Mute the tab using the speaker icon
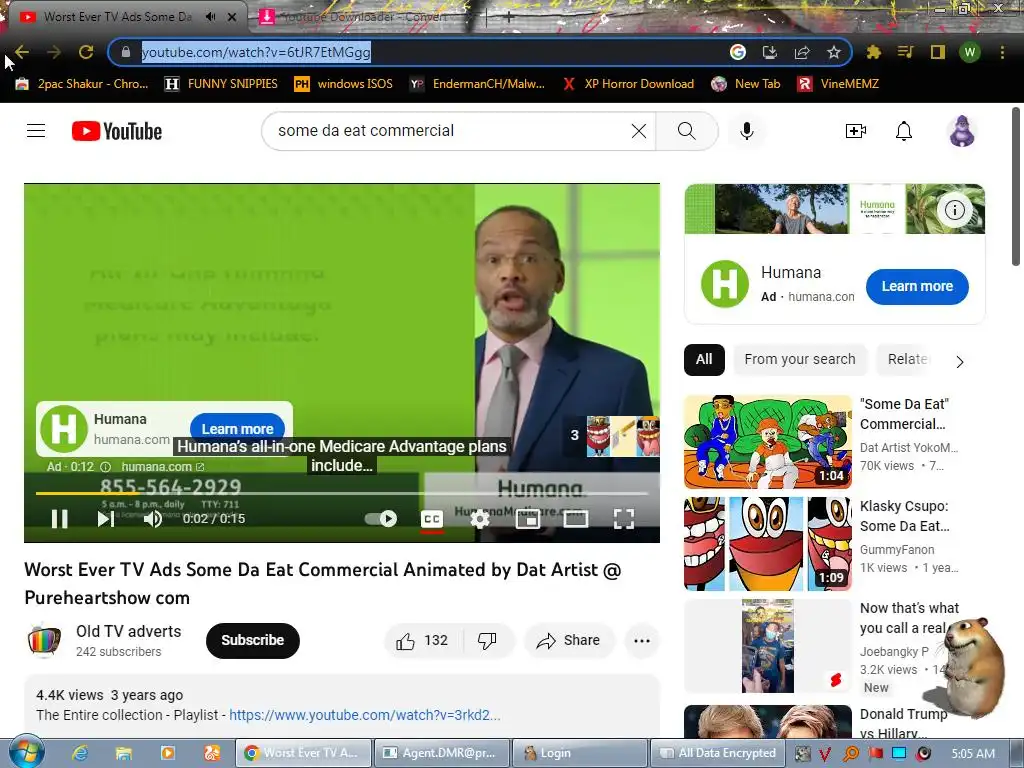The image size is (1024, 768). tap(210, 17)
